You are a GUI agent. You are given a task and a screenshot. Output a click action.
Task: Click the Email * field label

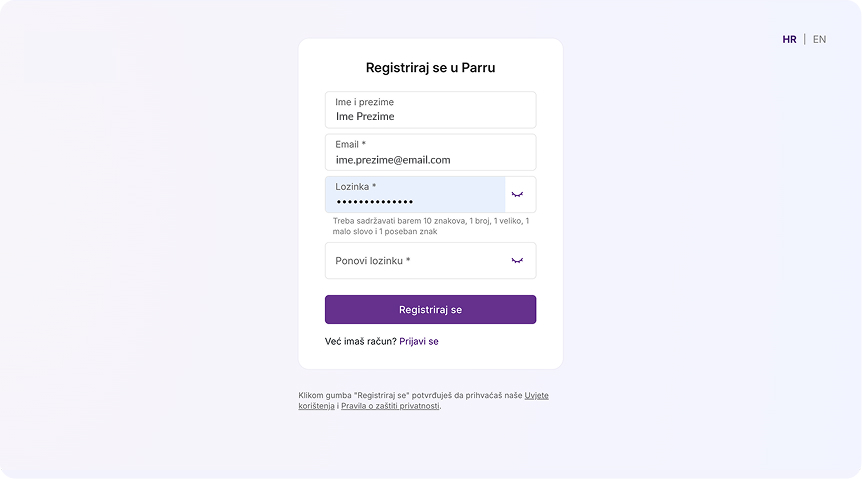coord(350,145)
